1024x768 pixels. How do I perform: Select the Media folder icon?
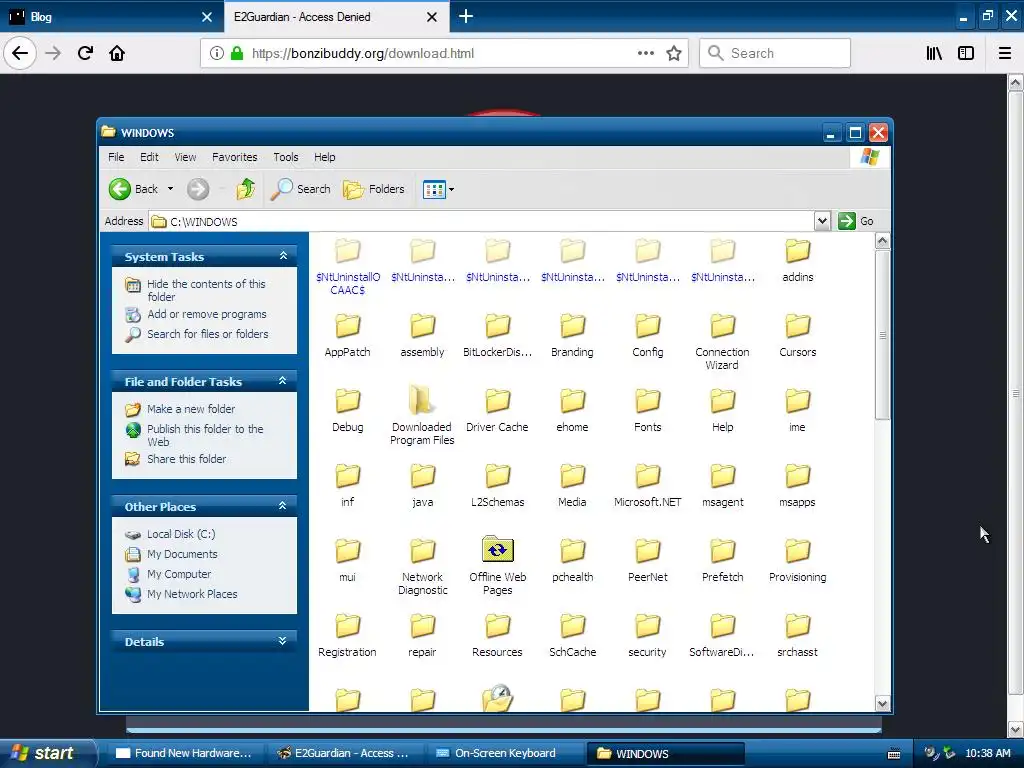point(573,476)
